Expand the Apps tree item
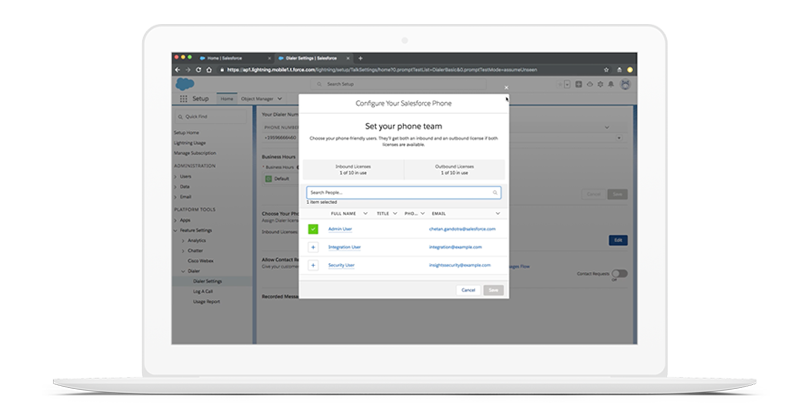 (x=176, y=220)
